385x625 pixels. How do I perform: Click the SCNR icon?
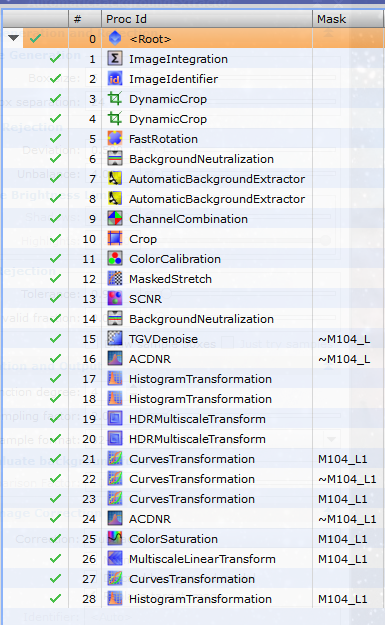click(115, 299)
